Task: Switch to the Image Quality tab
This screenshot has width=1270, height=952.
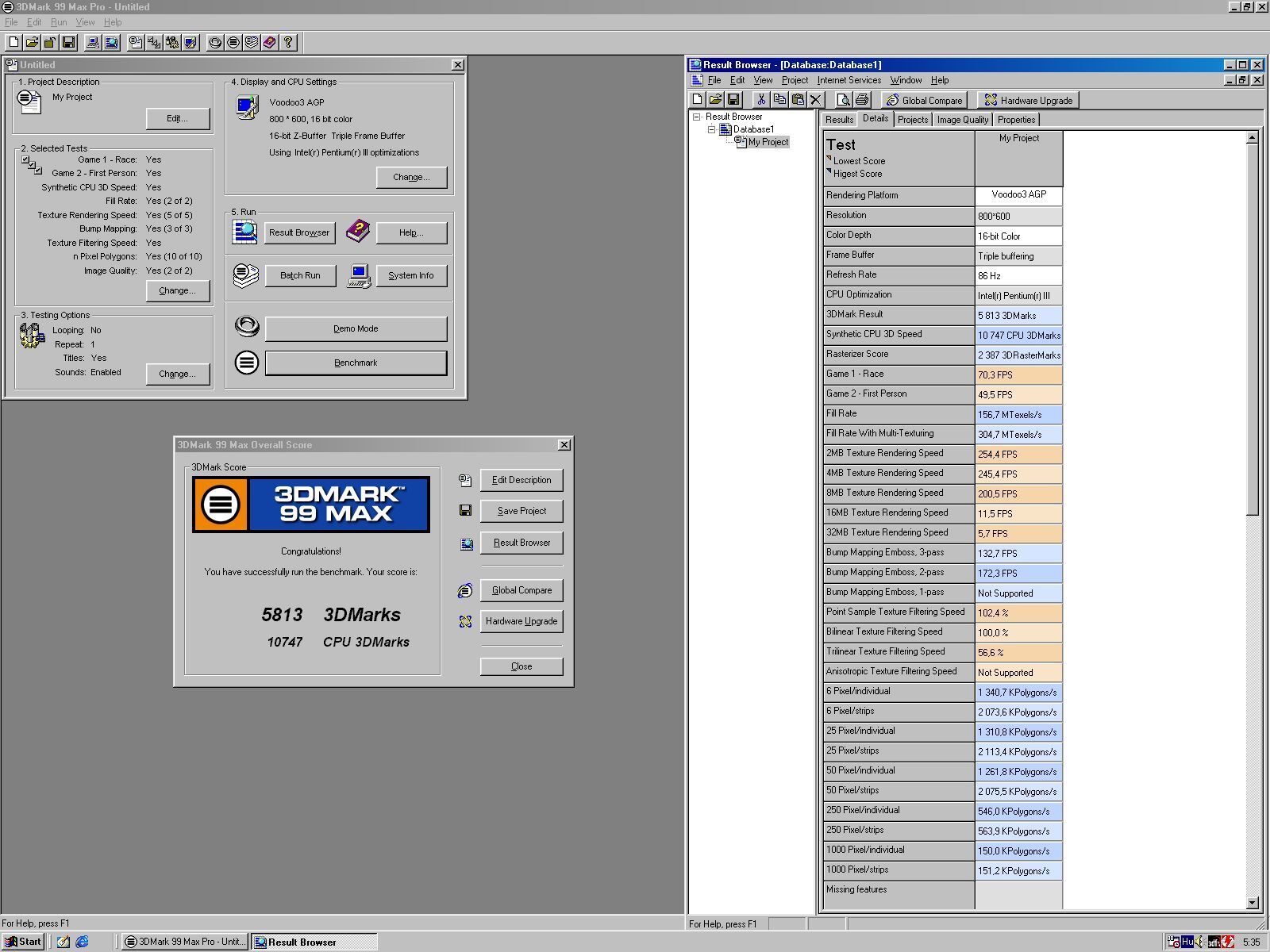Action: 963,120
